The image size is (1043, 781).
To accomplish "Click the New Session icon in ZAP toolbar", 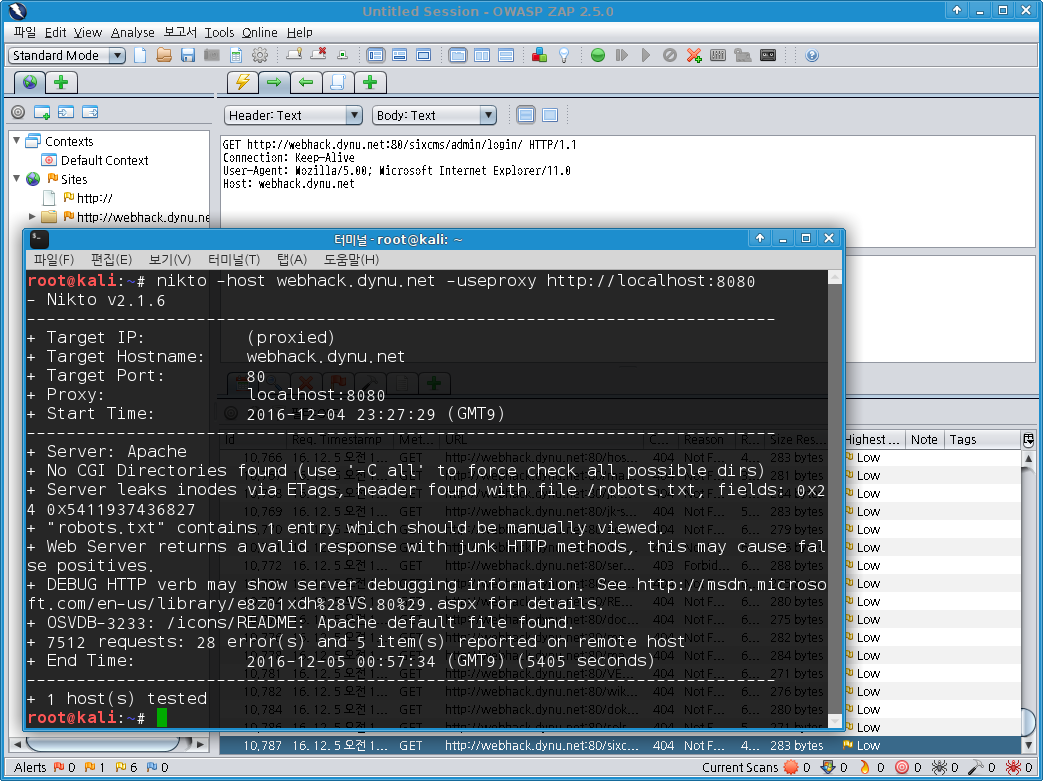I will (140, 55).
